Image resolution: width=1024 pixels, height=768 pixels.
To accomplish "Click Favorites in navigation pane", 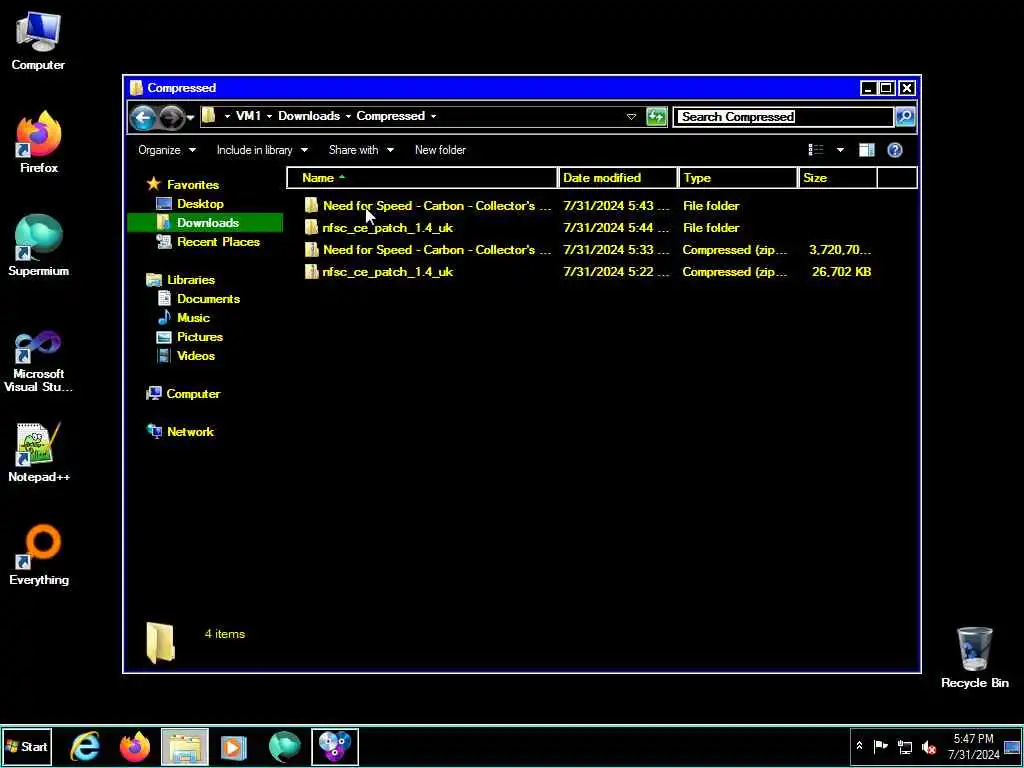I will pyautogui.click(x=193, y=185).
